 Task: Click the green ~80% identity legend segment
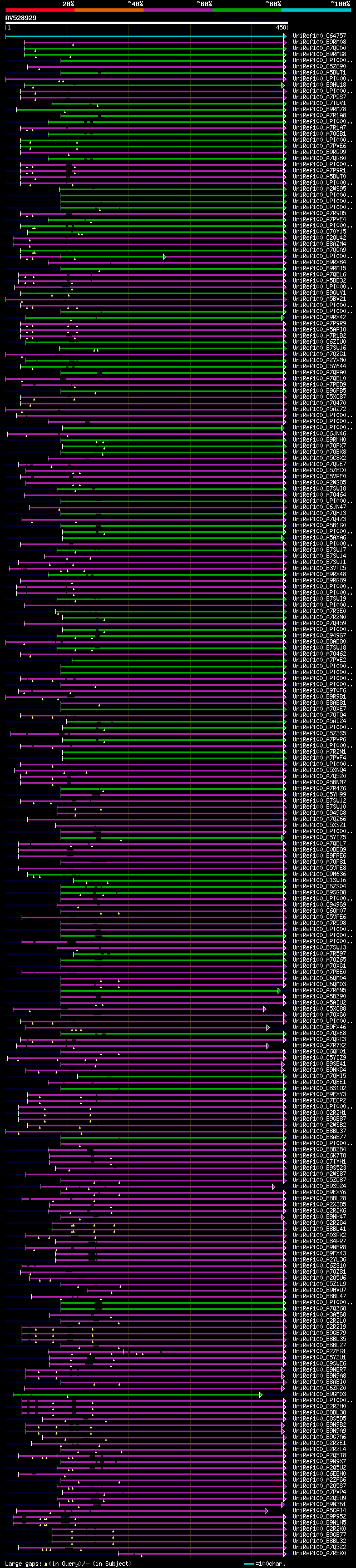click(246, 10)
